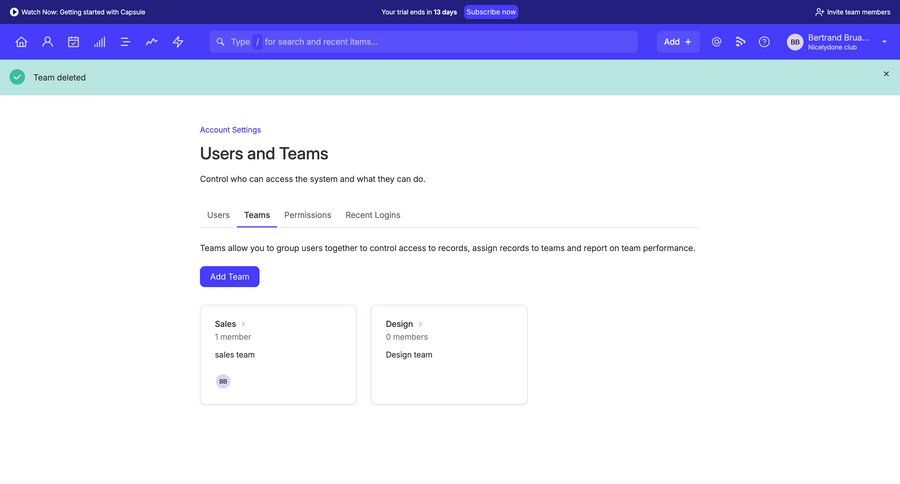Viewport: 900px width, 484px height.
Task: Expand the Design team chevron
Action: [x=420, y=324]
